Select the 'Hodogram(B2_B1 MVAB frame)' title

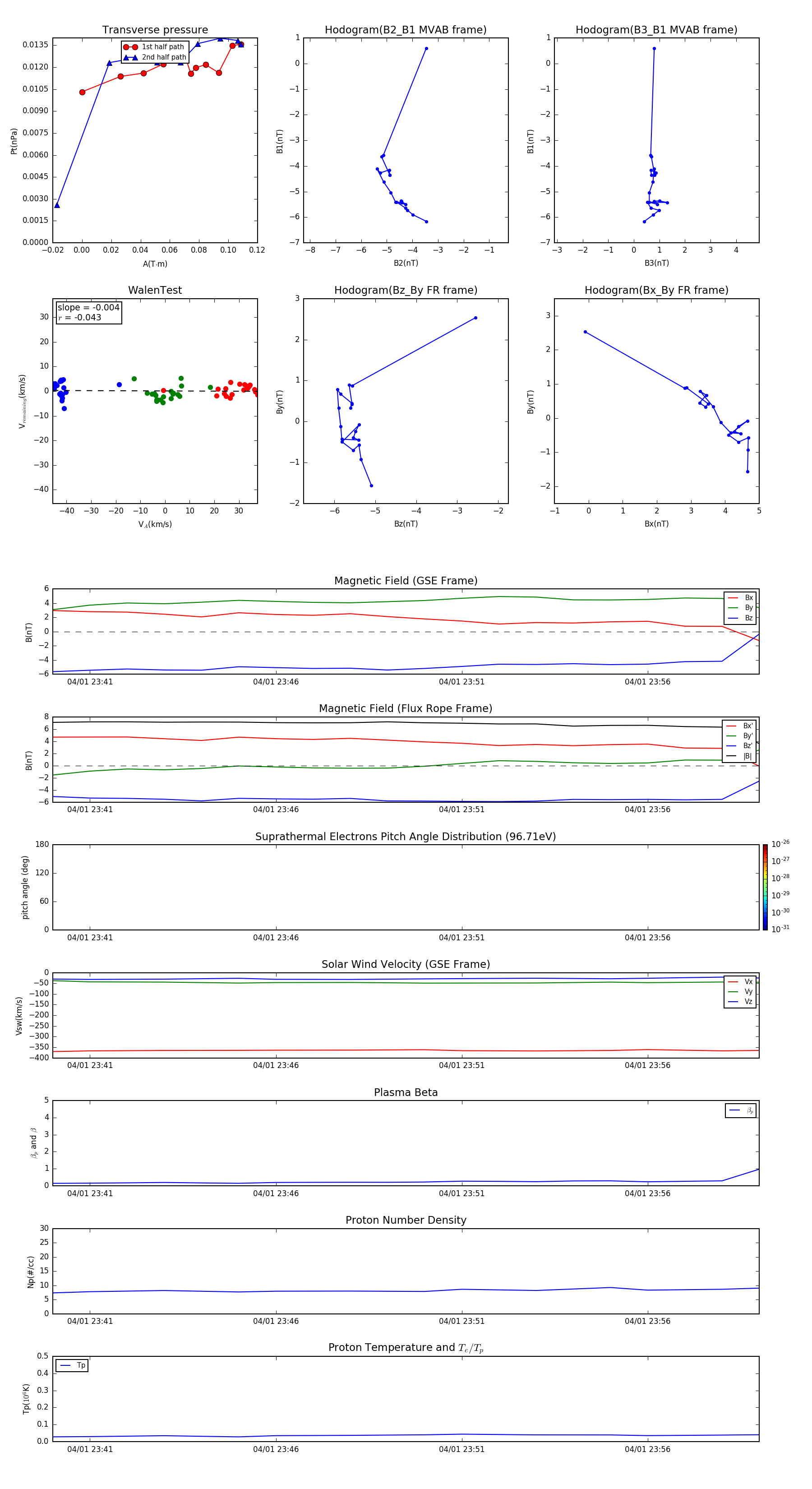(x=406, y=30)
